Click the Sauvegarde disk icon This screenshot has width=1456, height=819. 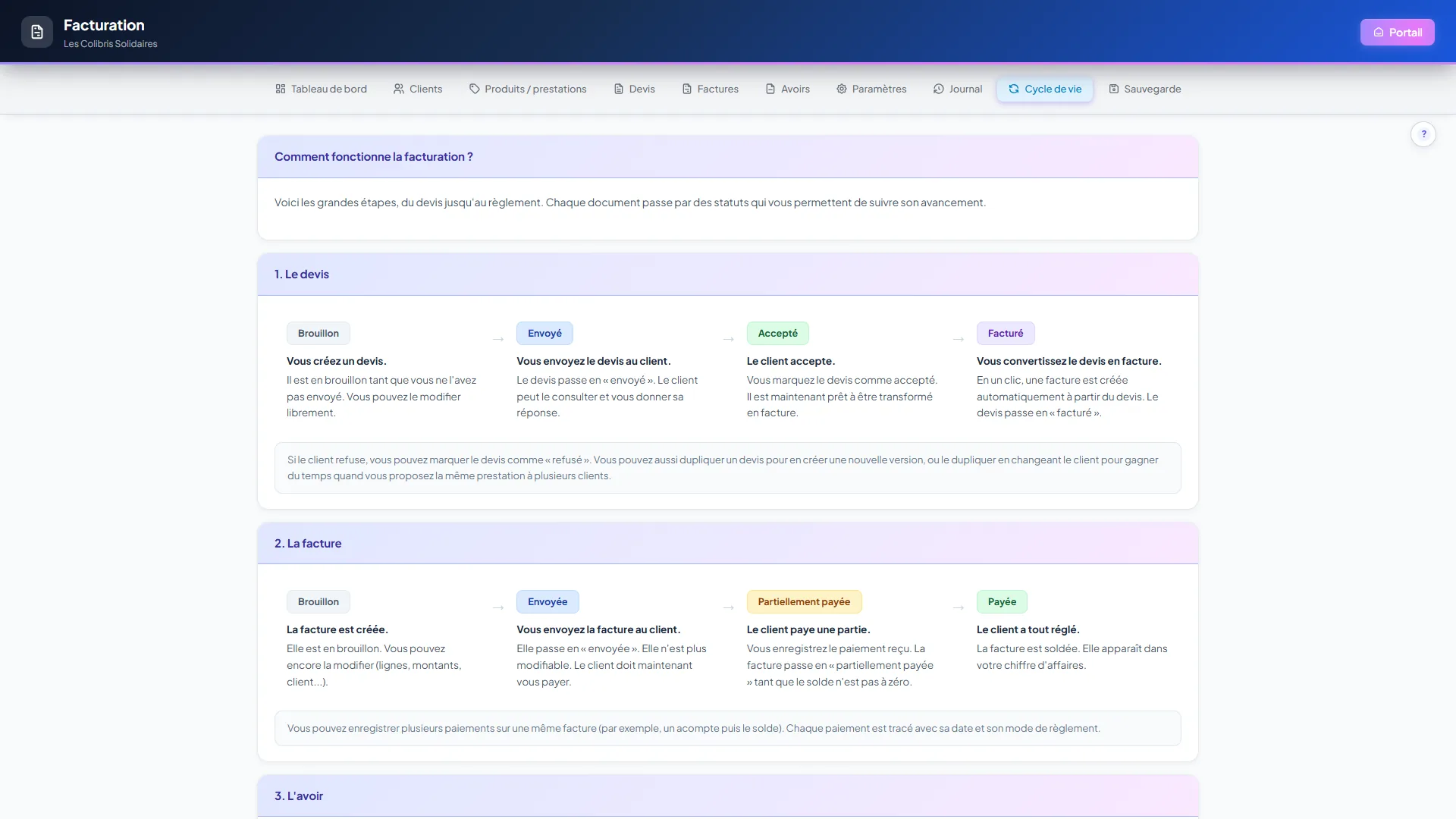pyautogui.click(x=1114, y=89)
